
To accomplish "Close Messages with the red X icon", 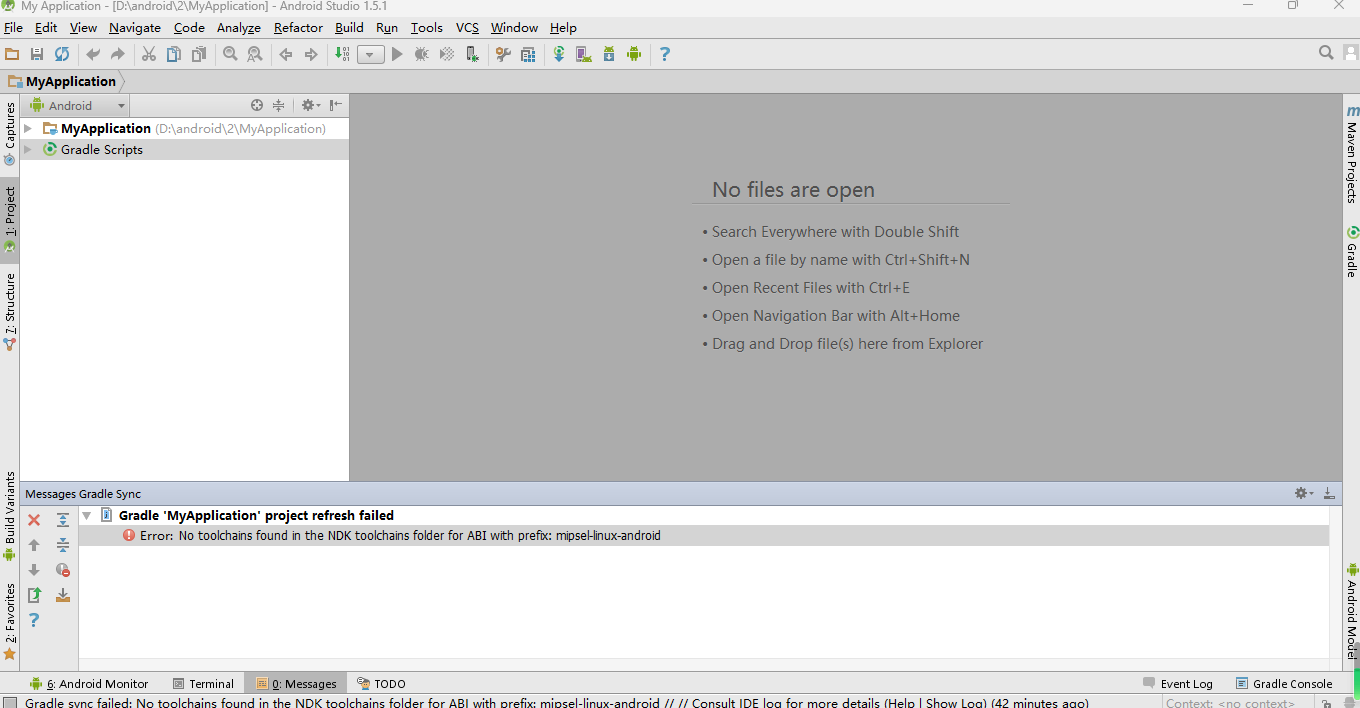I will pos(34,520).
